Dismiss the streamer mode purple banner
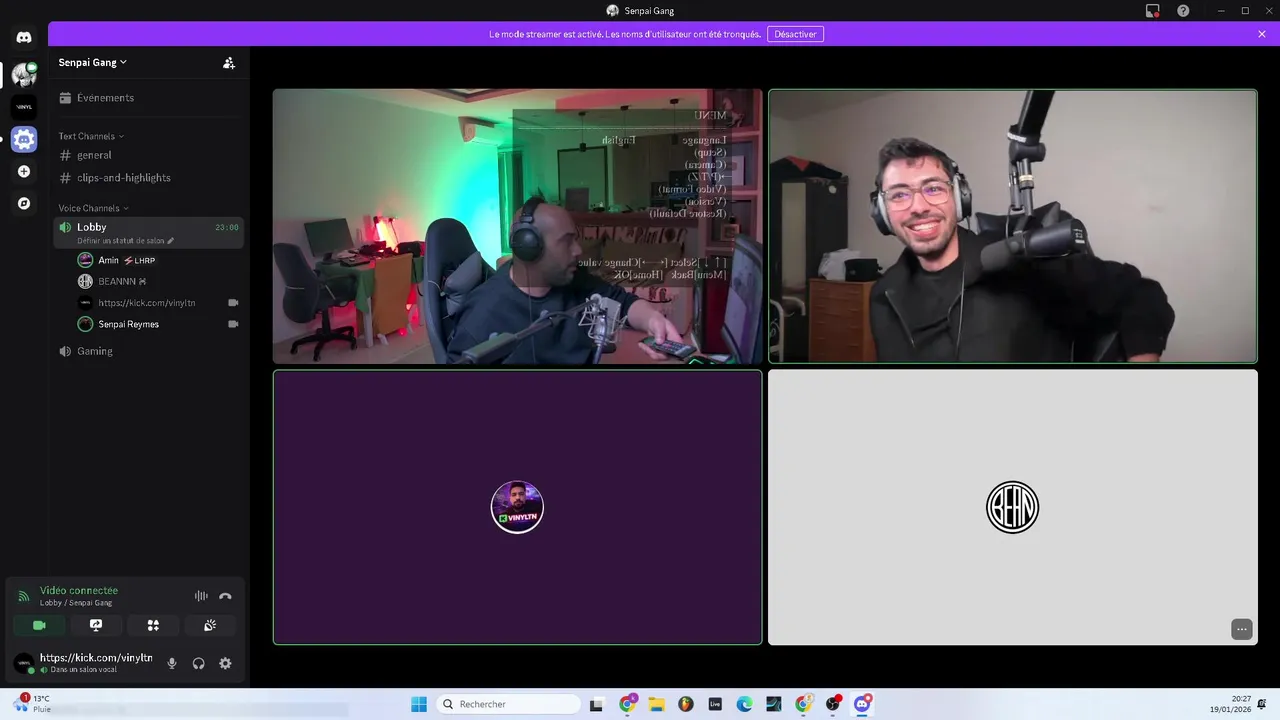 (1262, 34)
